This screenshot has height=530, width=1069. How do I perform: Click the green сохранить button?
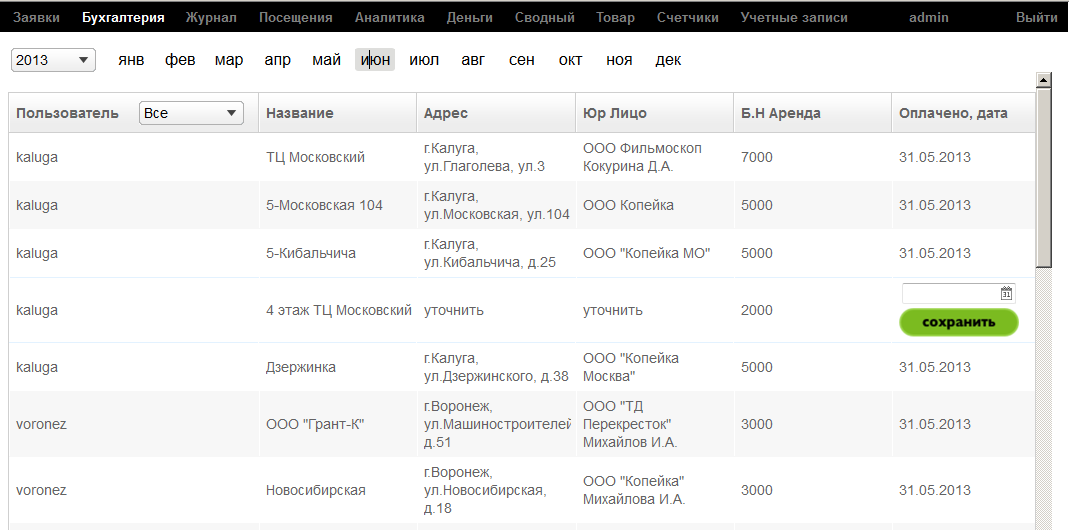point(959,323)
